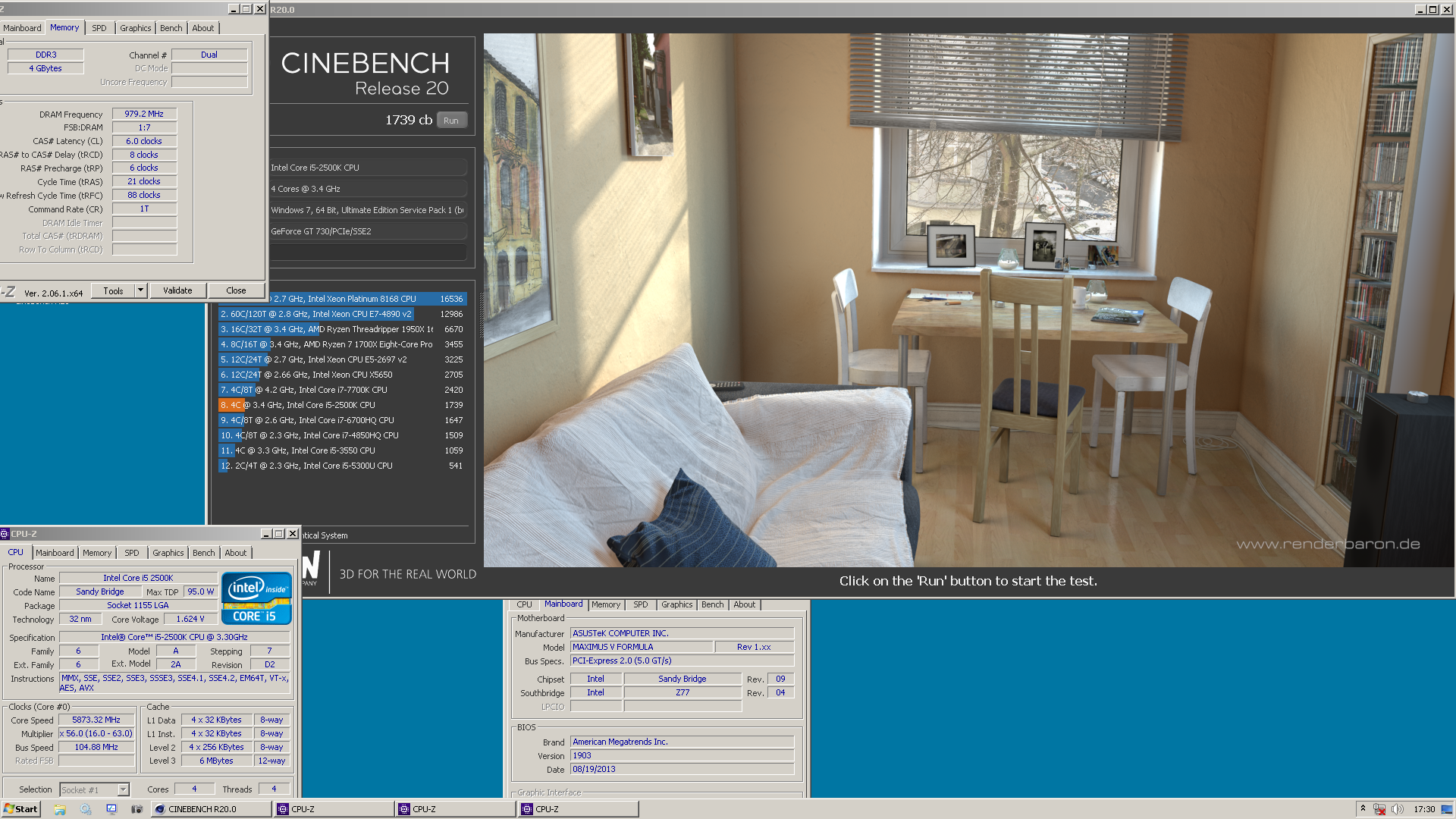Click the Southbridge Z77 field
This screenshot has height=819, width=1456.
(682, 692)
